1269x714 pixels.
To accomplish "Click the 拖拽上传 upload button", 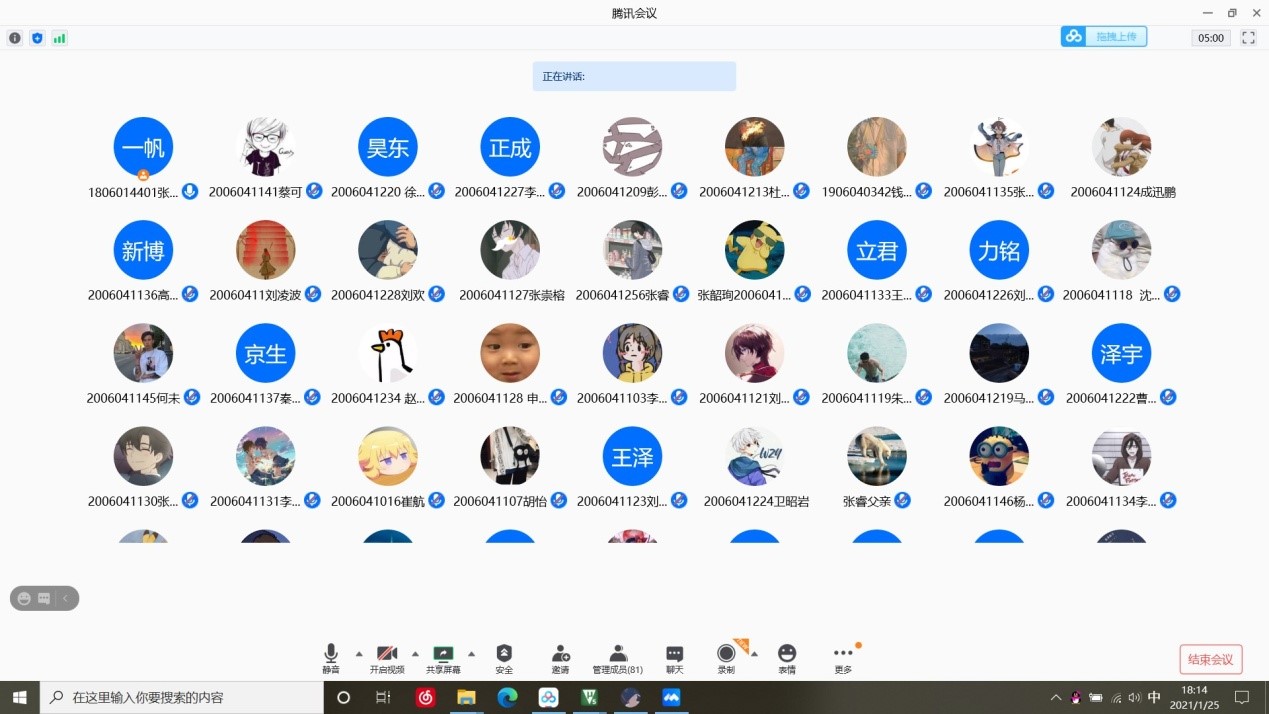I will (x=1104, y=37).
